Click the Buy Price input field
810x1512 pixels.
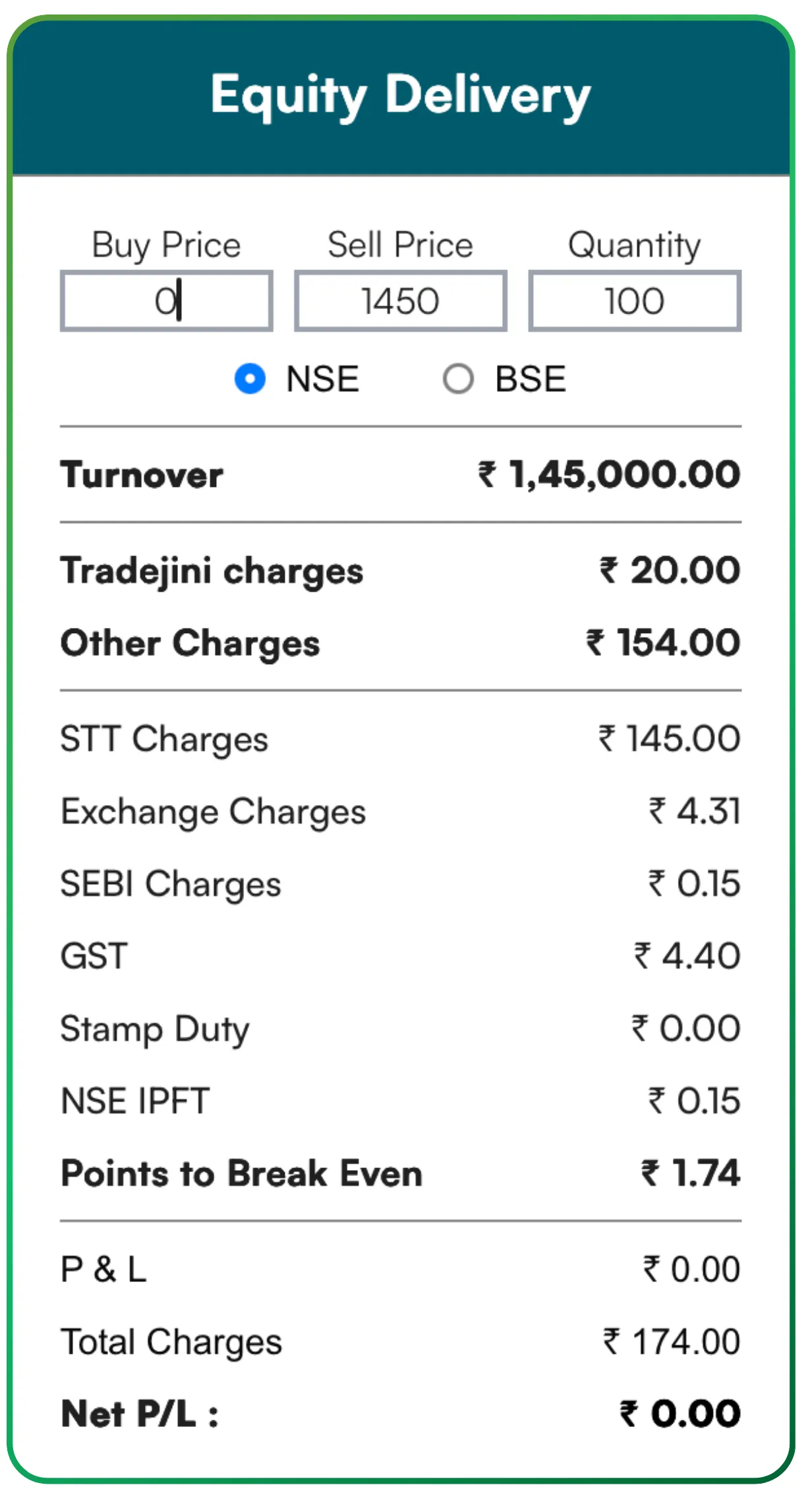coord(166,301)
